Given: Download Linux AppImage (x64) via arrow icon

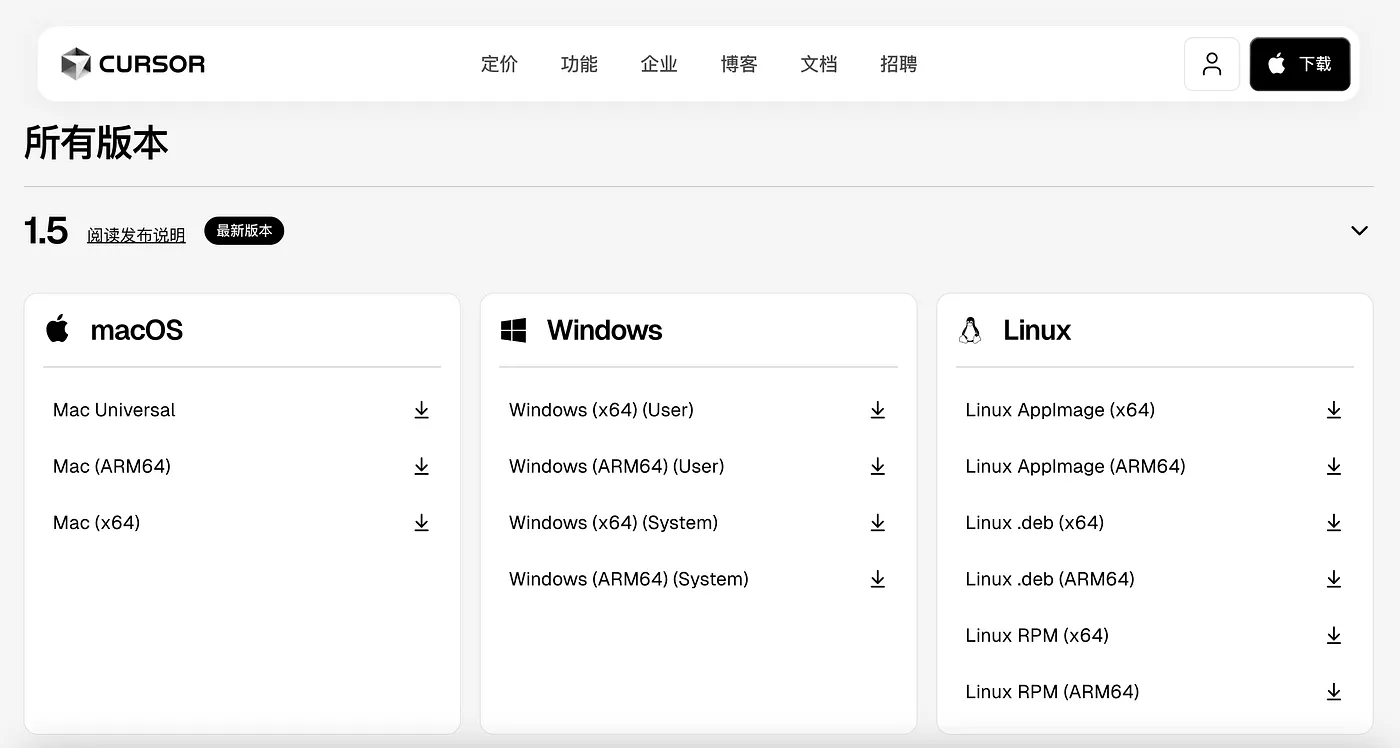Looking at the screenshot, I should [1333, 410].
